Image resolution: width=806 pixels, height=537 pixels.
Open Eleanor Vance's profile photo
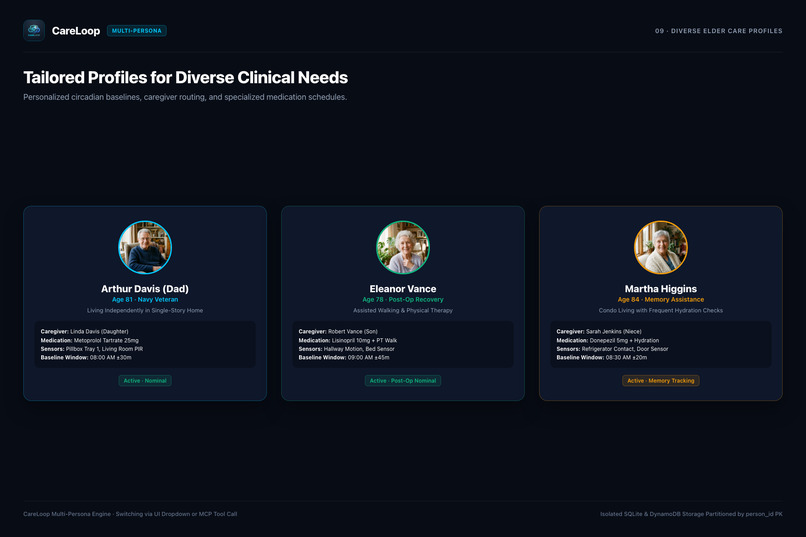[x=403, y=247]
